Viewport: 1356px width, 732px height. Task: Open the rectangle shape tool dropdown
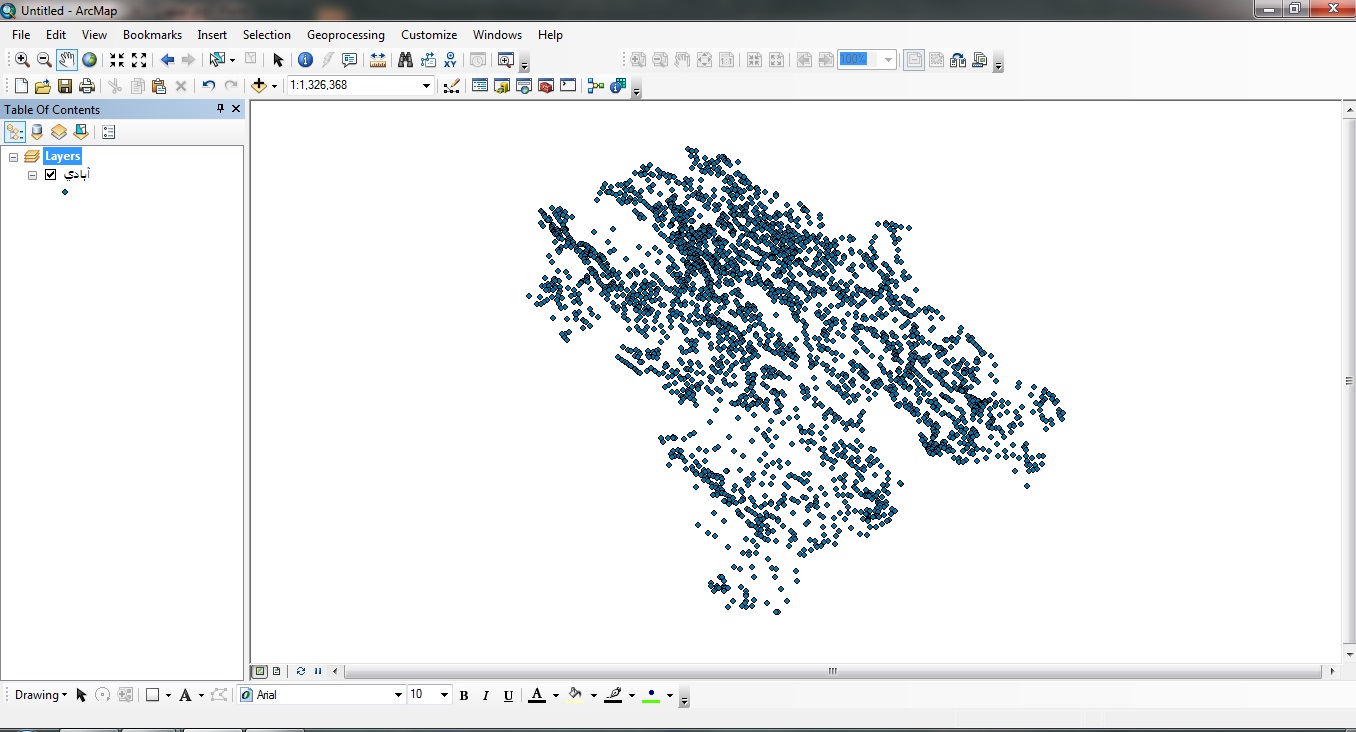[x=168, y=695]
